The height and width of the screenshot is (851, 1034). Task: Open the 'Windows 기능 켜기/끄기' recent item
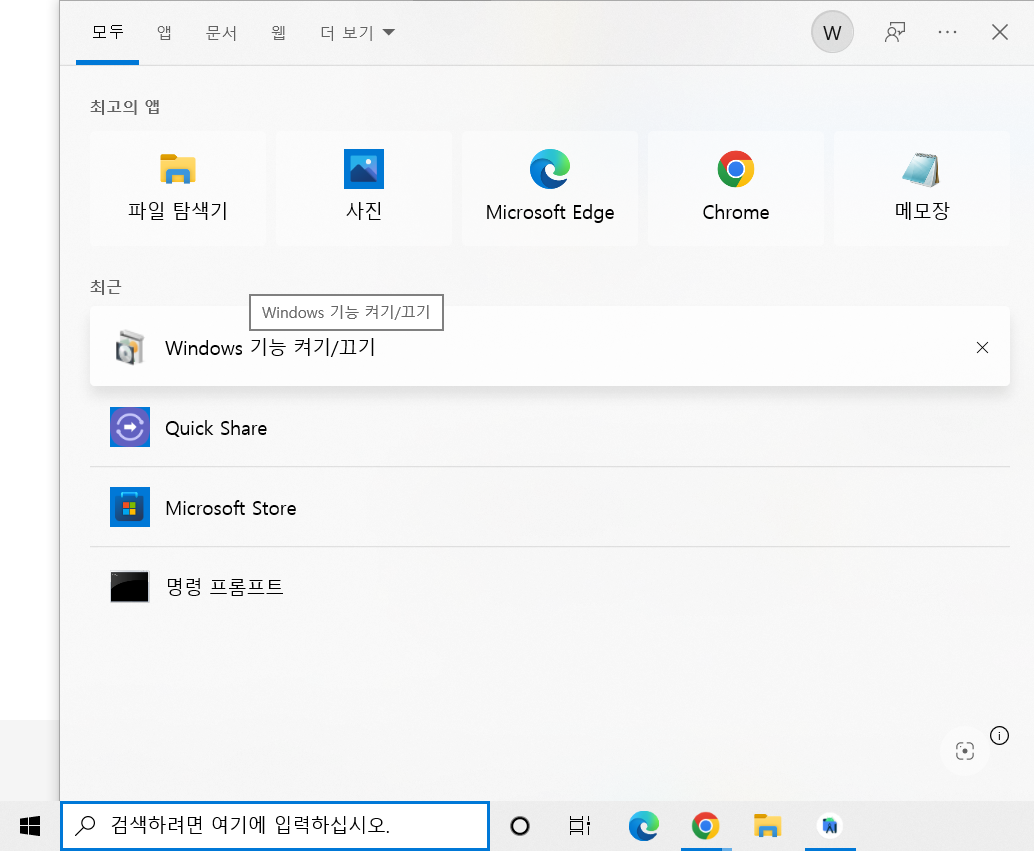550,347
